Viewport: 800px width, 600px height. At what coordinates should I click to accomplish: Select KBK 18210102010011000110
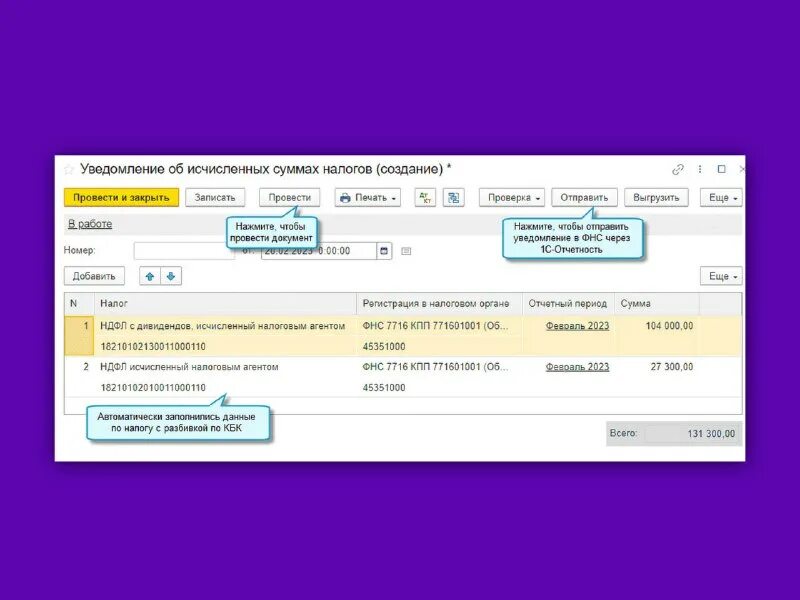point(153,387)
